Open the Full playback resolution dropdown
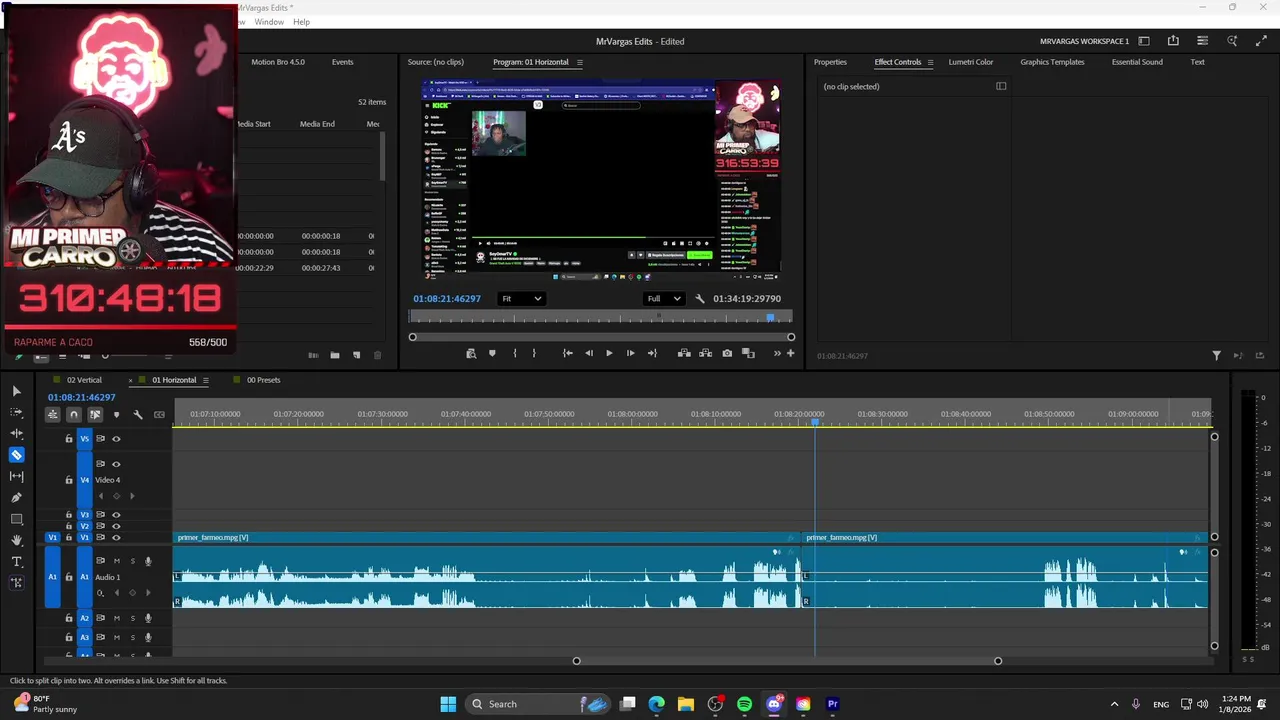1280x720 pixels. pos(664,299)
